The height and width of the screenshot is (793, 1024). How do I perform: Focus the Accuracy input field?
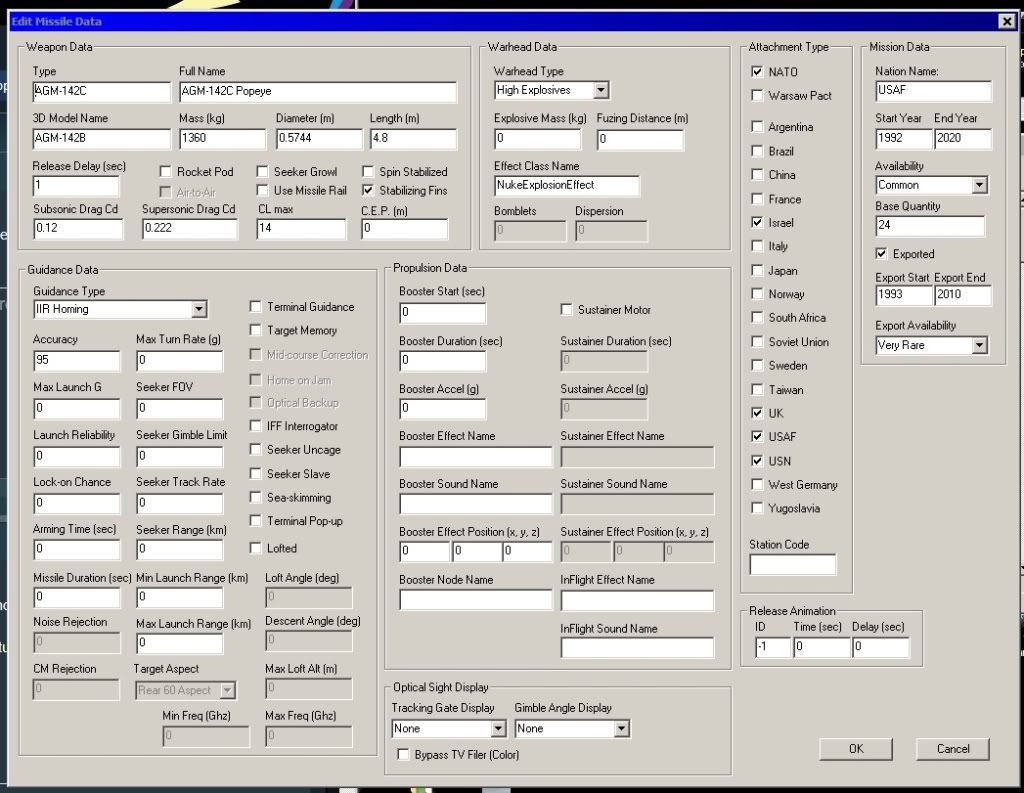76,360
